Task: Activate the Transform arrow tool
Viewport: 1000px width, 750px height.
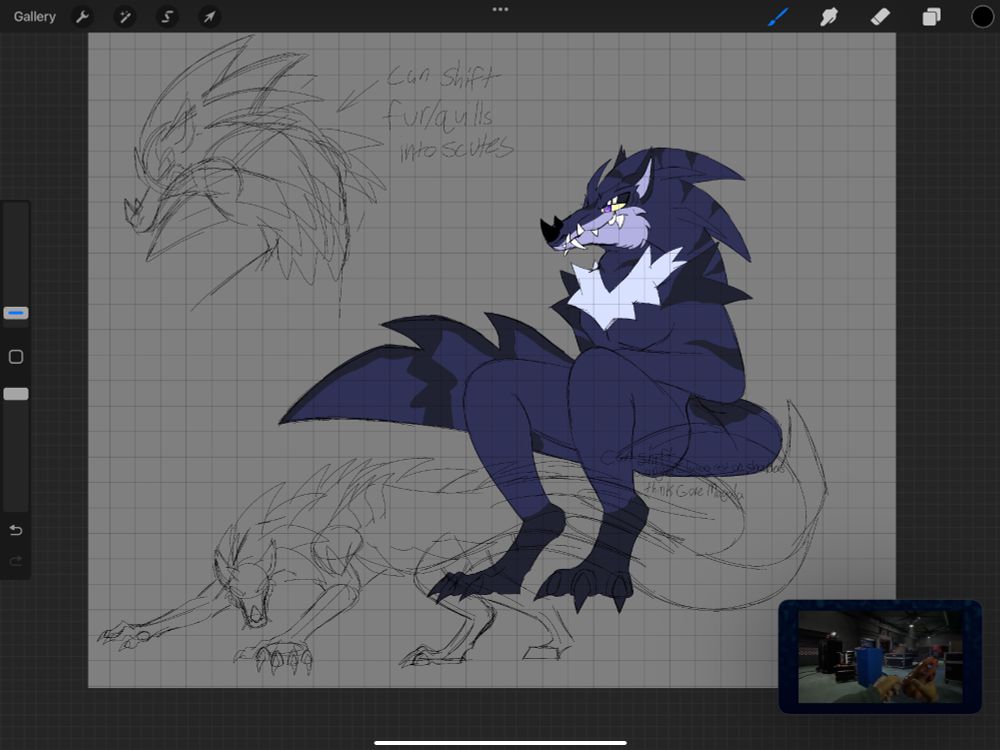Action: [209, 17]
